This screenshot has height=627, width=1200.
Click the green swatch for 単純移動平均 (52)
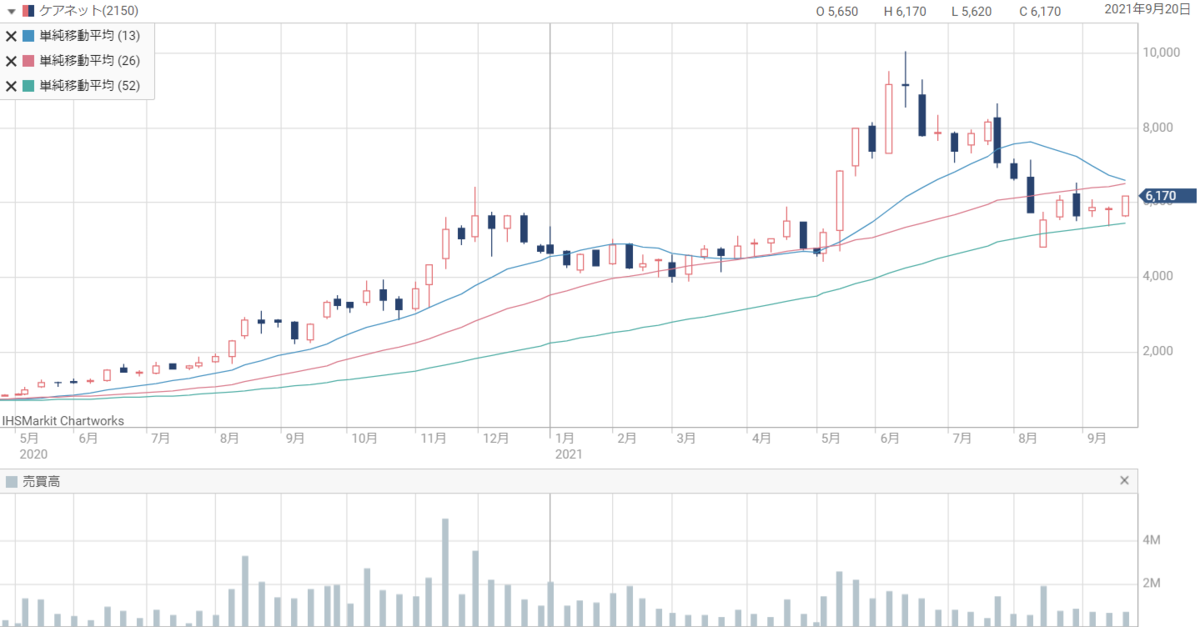[x=28, y=86]
